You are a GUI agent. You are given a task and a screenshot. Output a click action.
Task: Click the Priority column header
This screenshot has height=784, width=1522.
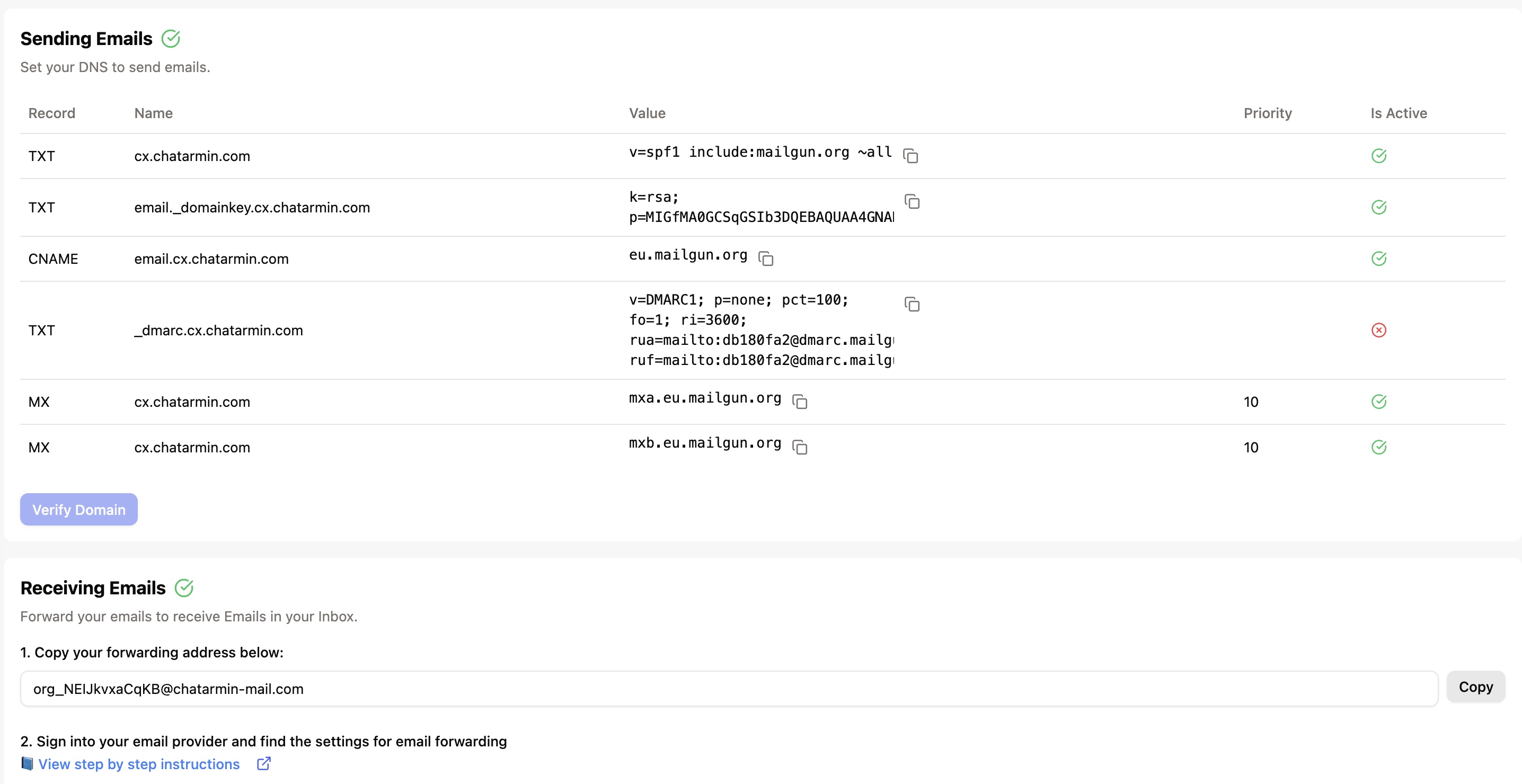pos(1267,113)
